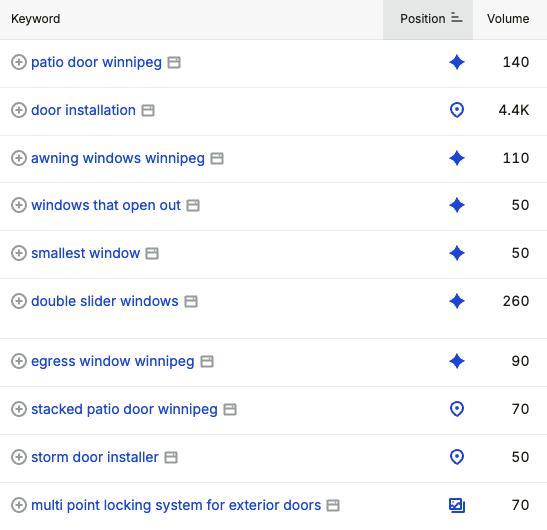The height and width of the screenshot is (530, 547).
Task: Click AI overview star icon for awning windows winnipeg
Action: (457, 158)
